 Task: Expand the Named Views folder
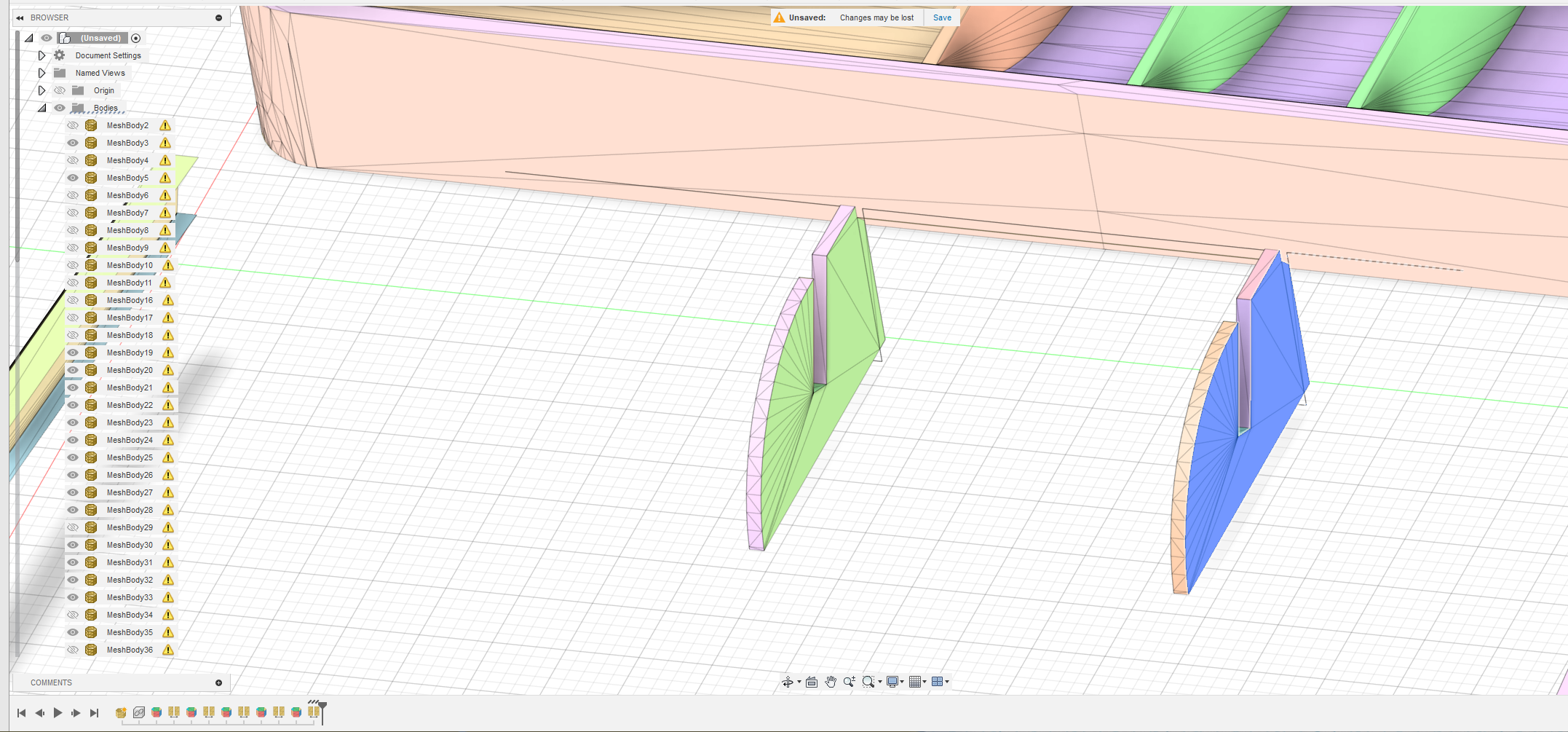coord(41,73)
